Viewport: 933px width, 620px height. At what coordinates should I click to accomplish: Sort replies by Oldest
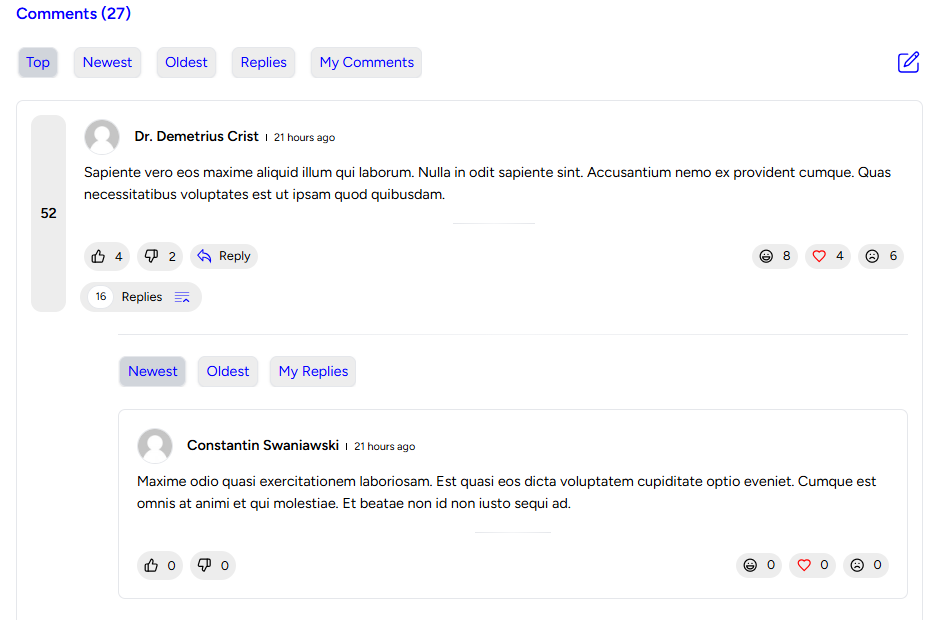click(x=228, y=371)
